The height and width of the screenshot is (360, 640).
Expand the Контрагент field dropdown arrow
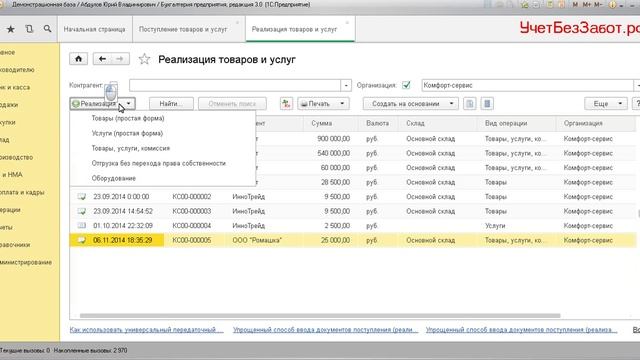tap(346, 85)
